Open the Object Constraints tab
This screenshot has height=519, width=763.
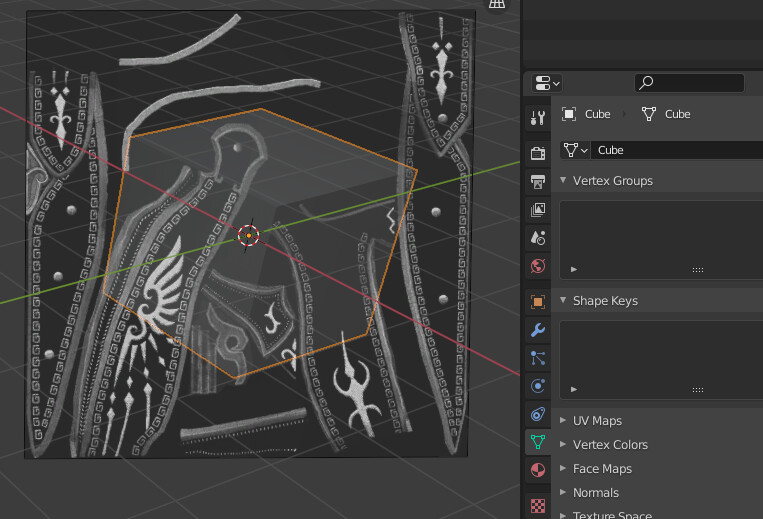click(538, 414)
